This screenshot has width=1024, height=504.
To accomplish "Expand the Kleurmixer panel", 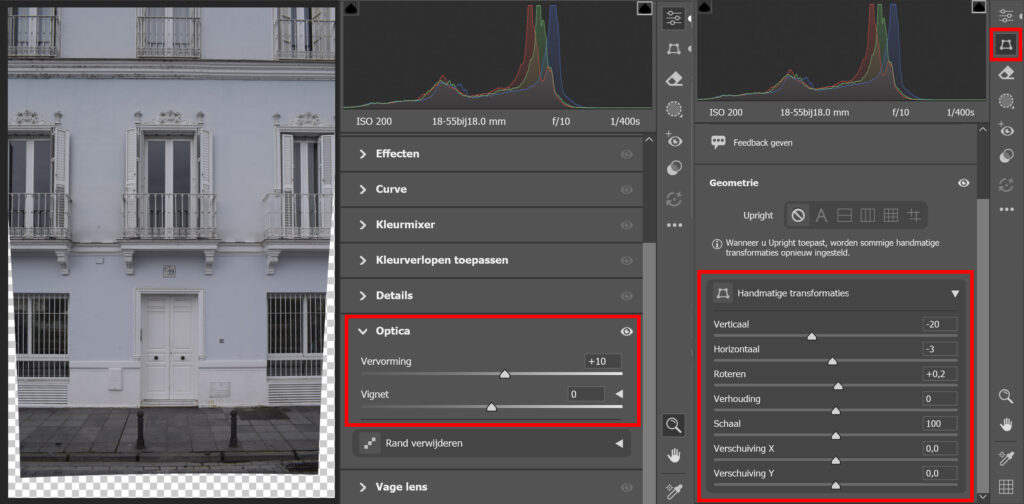I will pyautogui.click(x=405, y=225).
